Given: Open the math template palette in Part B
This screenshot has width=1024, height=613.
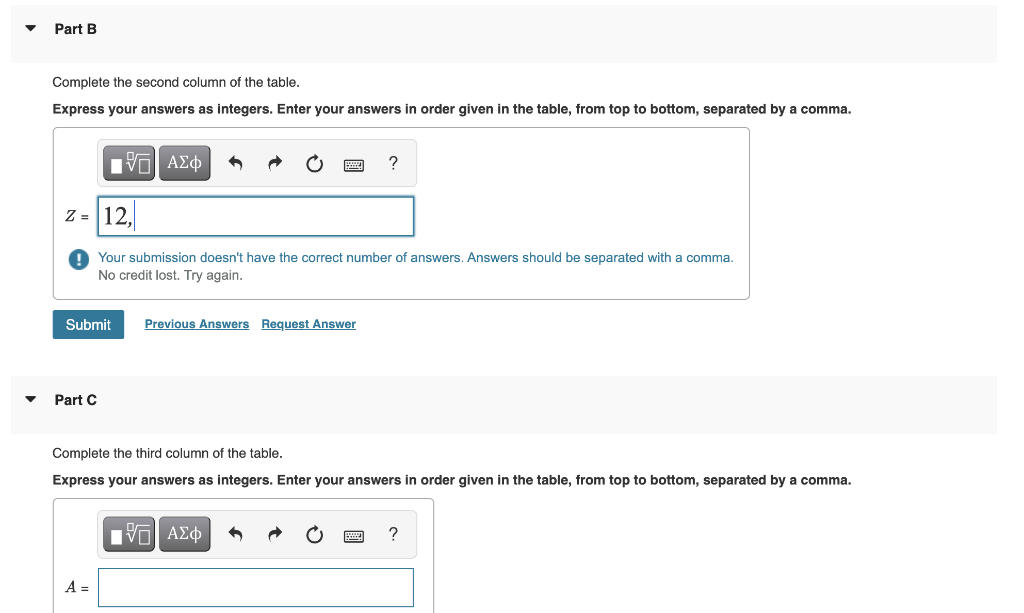Looking at the screenshot, I should (x=127, y=162).
